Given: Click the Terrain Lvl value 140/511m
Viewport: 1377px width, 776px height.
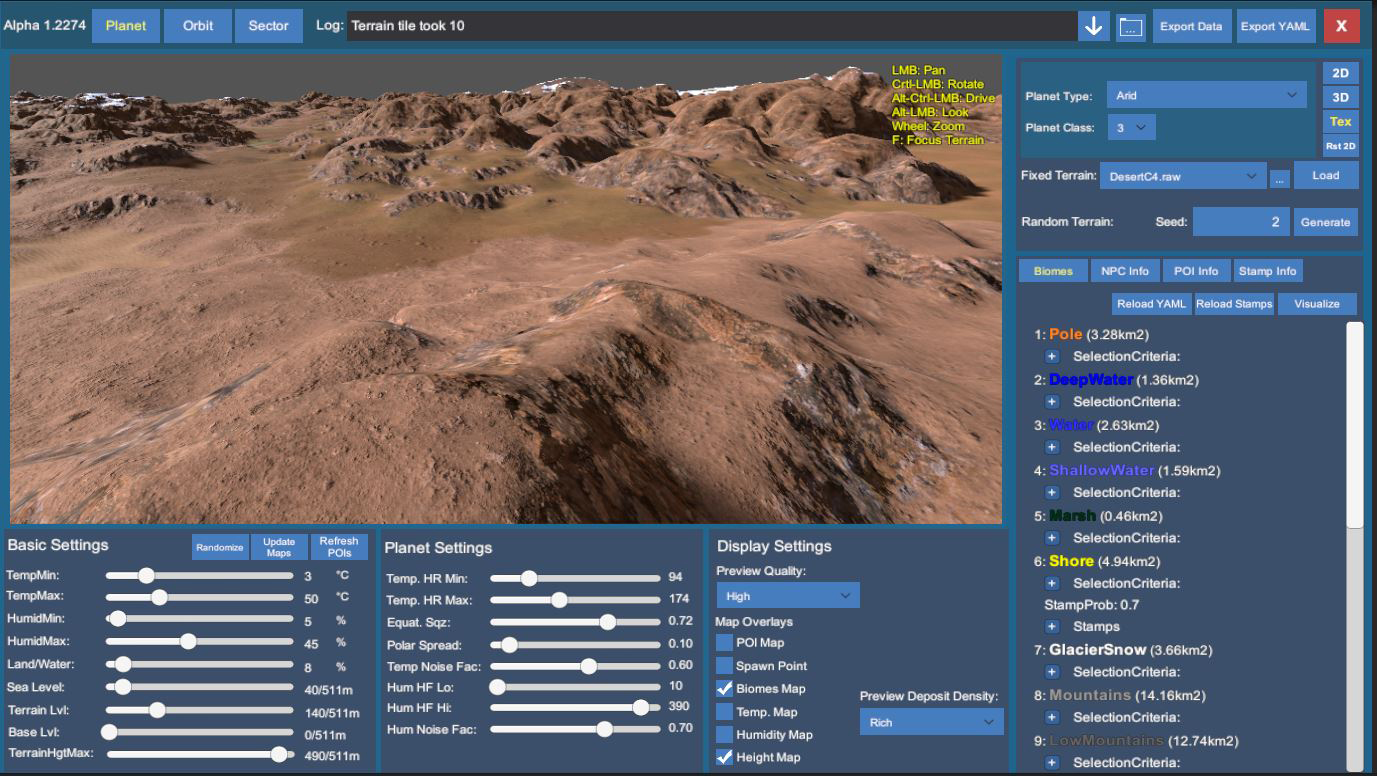Looking at the screenshot, I should 332,713.
